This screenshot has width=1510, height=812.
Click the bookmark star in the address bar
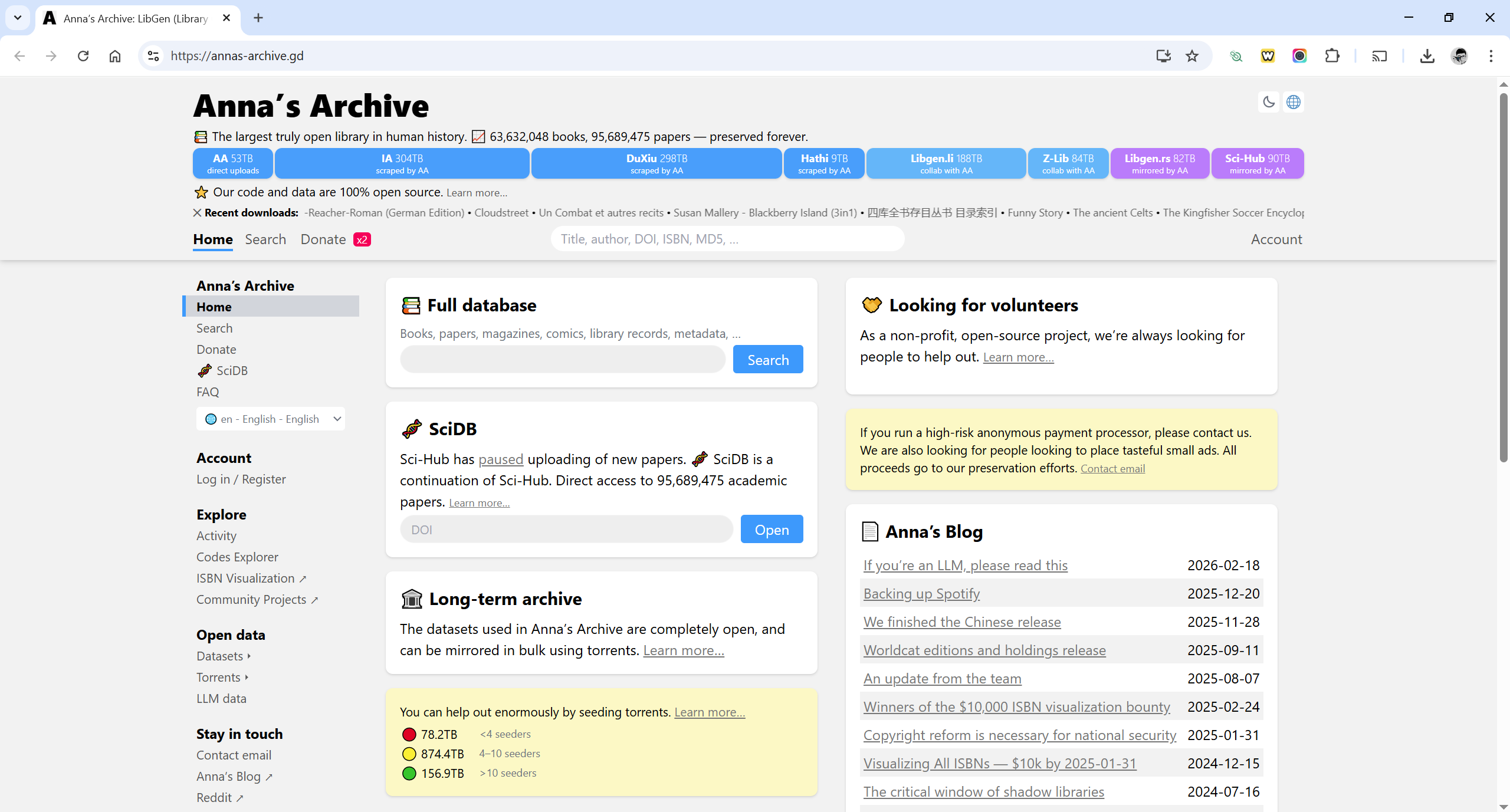pos(1192,56)
